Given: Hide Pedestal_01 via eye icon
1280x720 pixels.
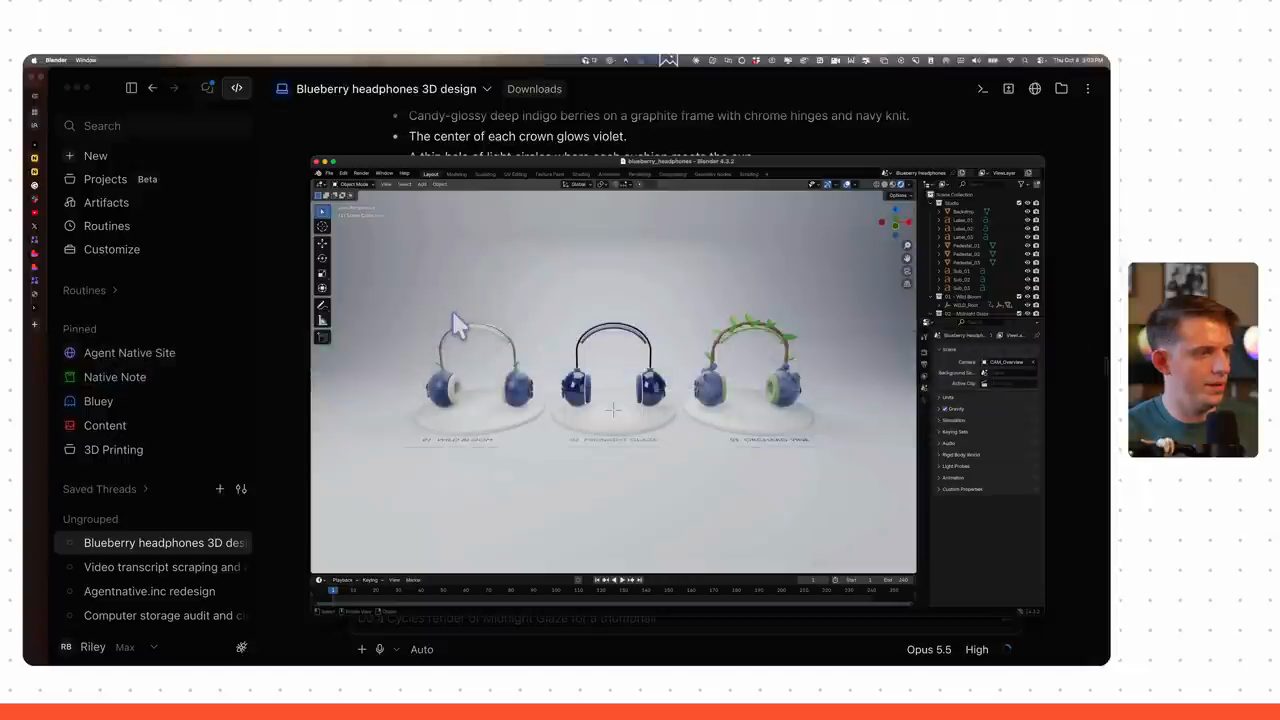Looking at the screenshot, I should point(1027,245).
